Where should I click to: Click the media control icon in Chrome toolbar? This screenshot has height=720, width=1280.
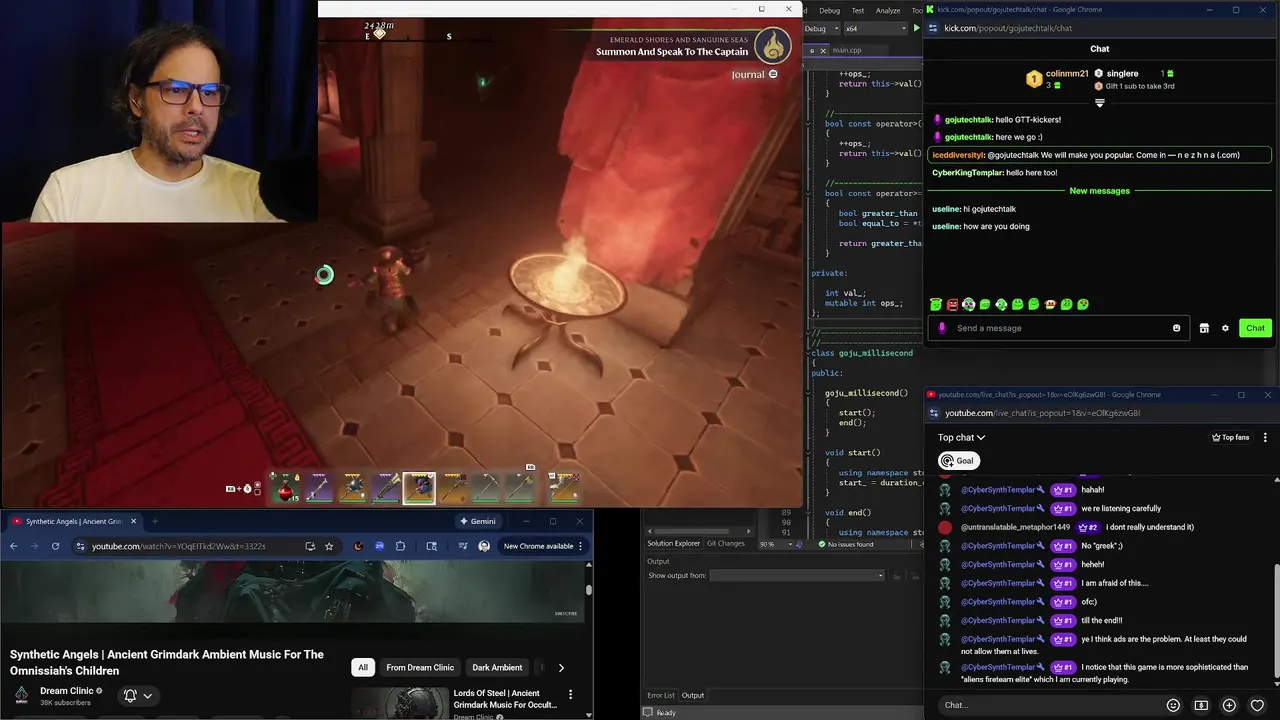click(x=462, y=546)
